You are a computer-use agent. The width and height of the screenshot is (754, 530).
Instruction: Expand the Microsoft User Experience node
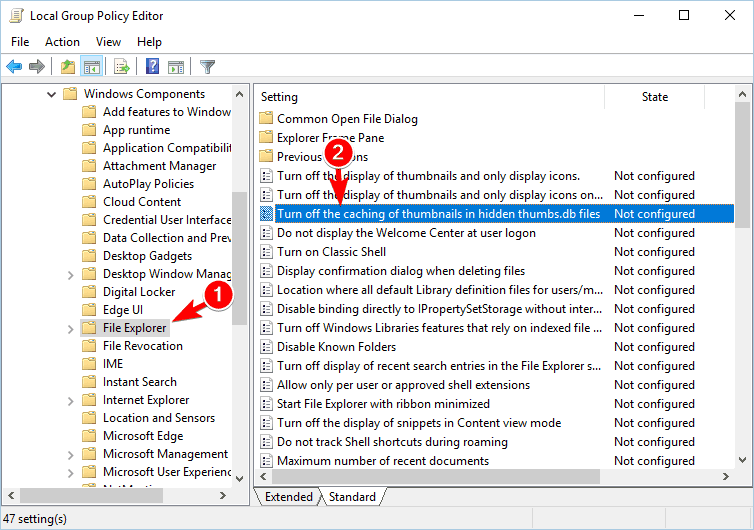click(71, 473)
